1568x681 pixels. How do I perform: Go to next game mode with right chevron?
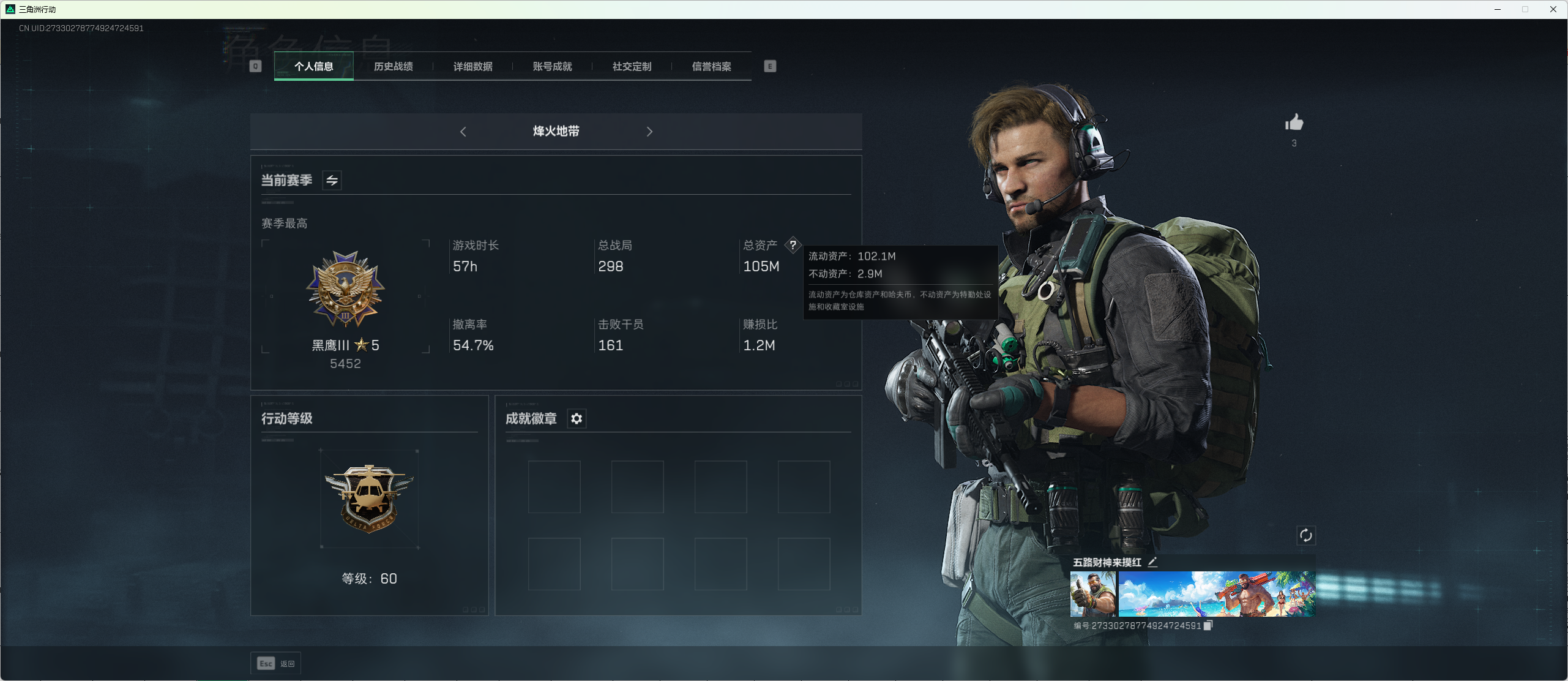coord(649,132)
